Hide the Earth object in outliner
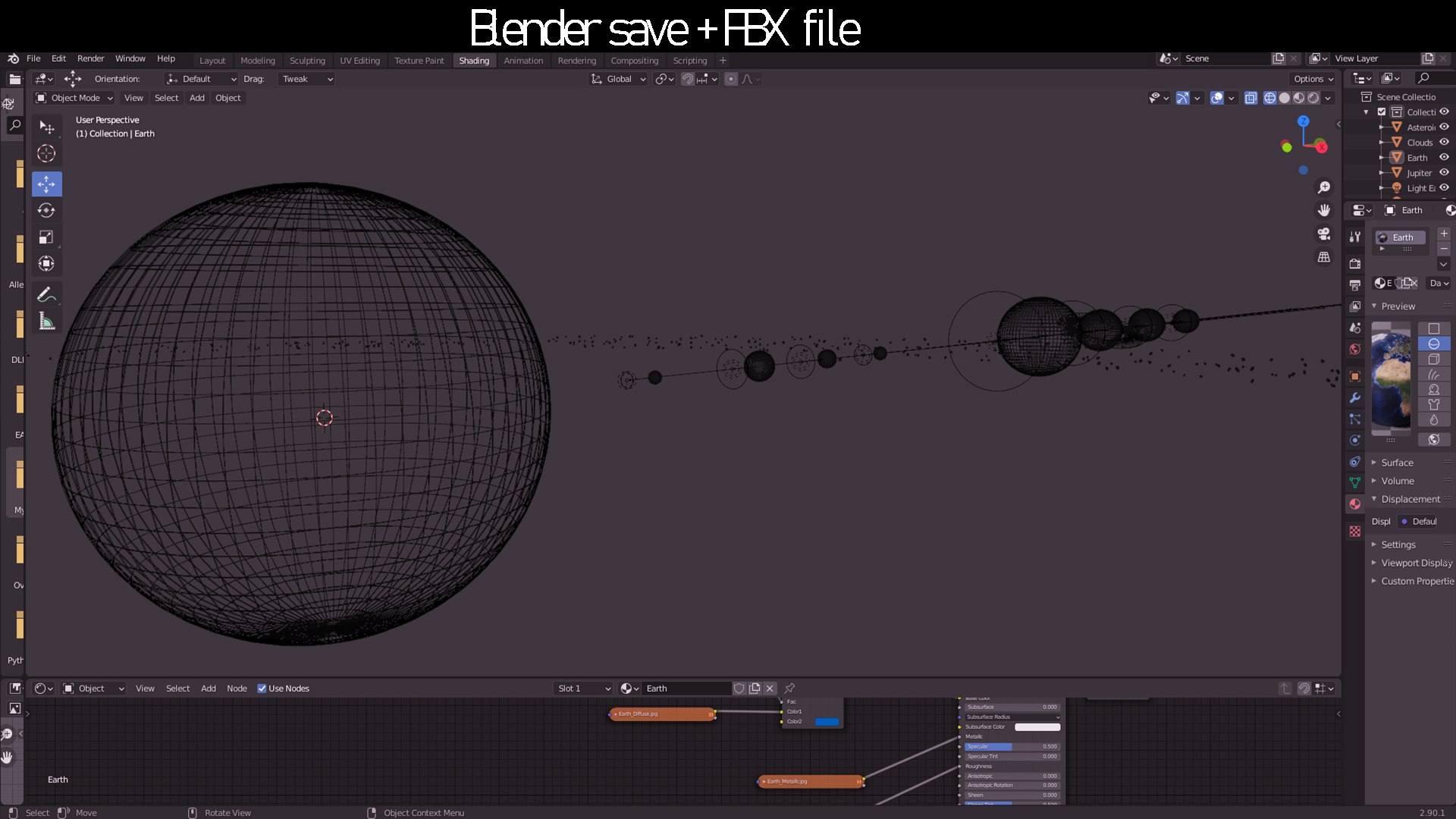This screenshot has height=819, width=1456. pos(1444,158)
